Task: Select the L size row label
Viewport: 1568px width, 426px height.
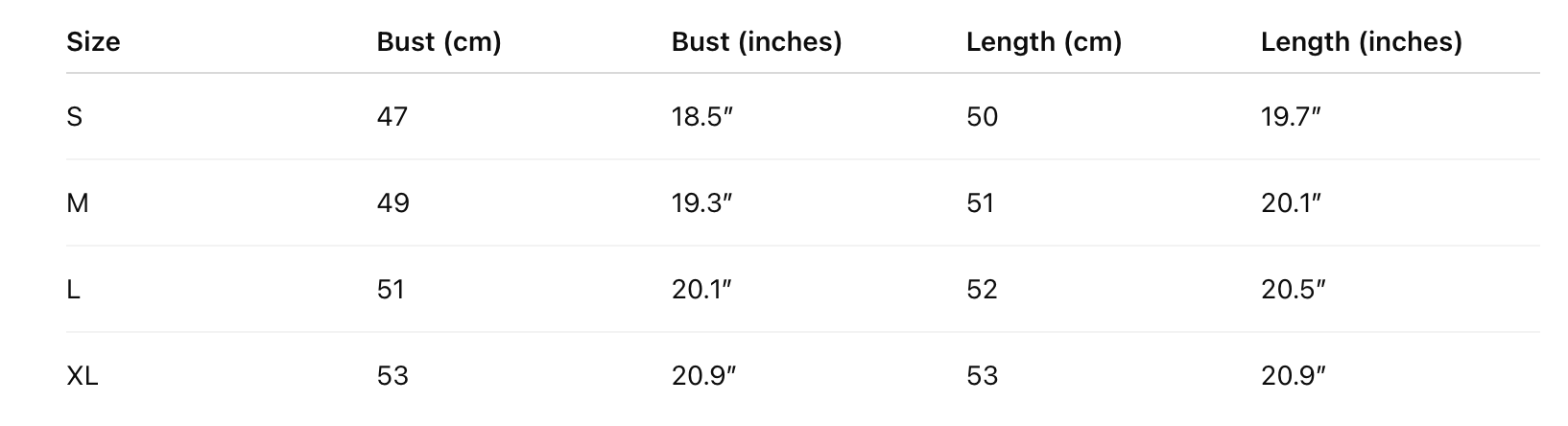Action: pos(73,290)
